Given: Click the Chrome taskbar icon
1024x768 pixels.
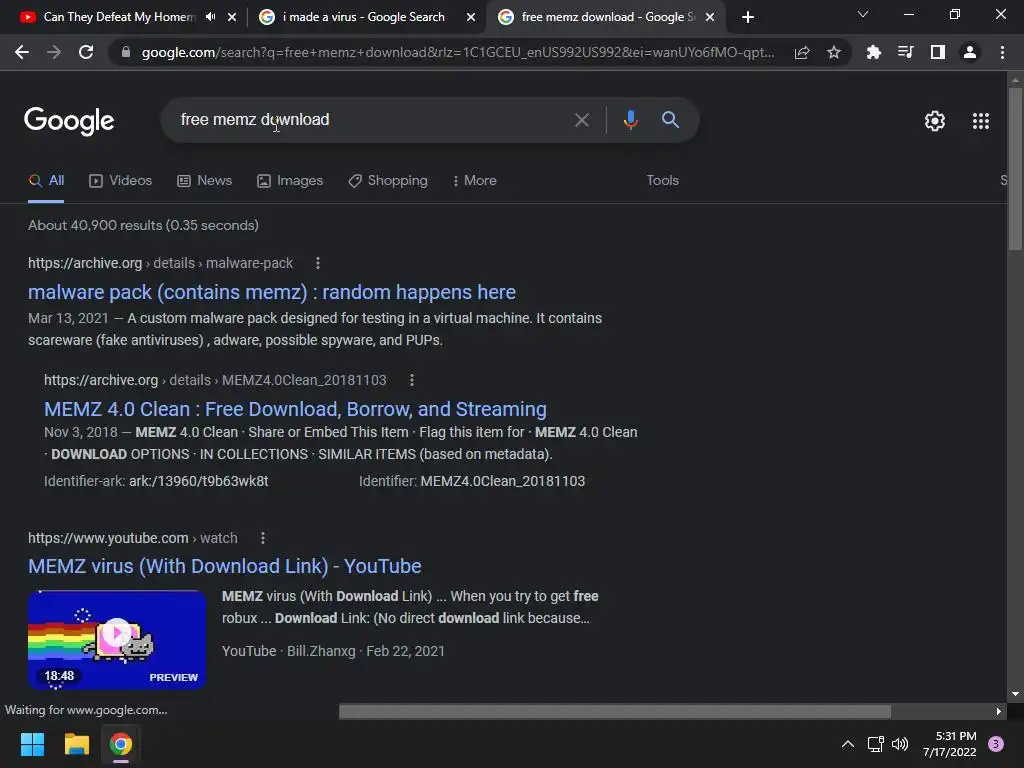Looking at the screenshot, I should 120,744.
